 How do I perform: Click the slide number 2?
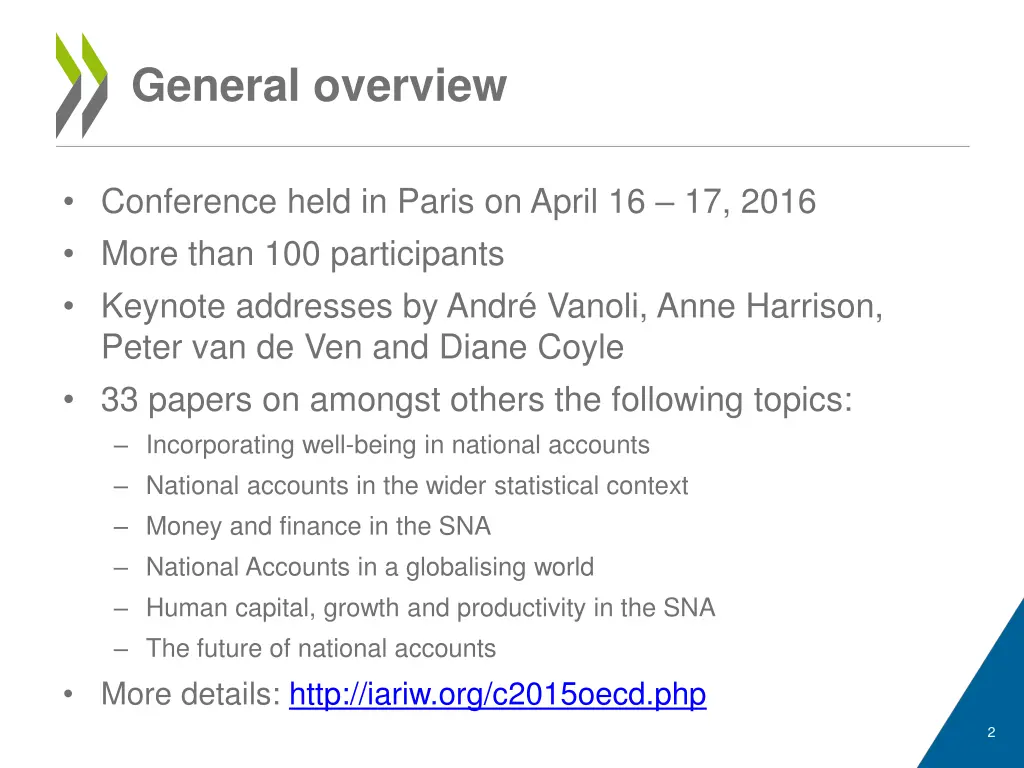click(x=991, y=732)
